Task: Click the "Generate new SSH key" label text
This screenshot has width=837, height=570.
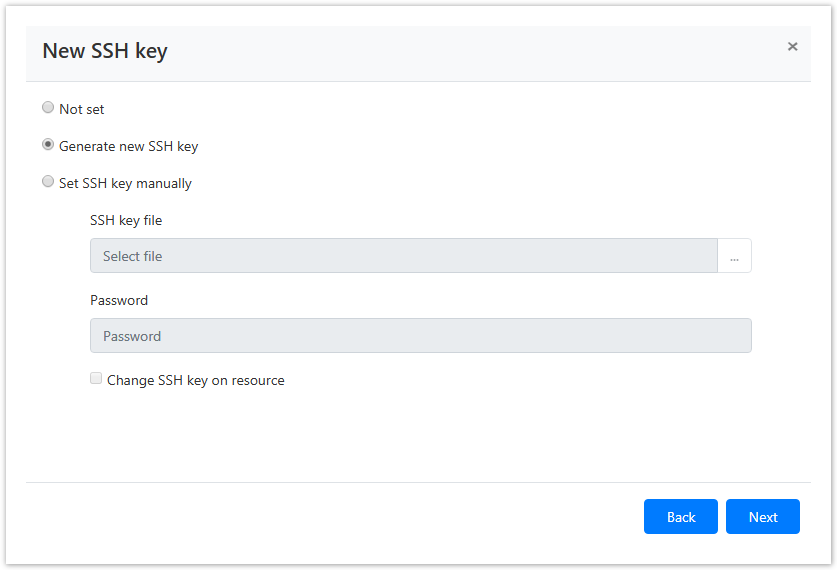Action: click(128, 146)
